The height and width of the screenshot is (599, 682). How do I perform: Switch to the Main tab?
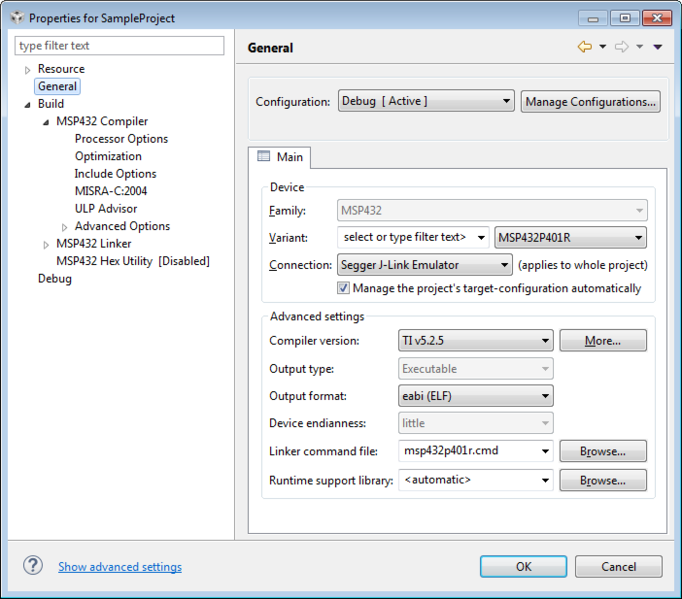point(279,157)
